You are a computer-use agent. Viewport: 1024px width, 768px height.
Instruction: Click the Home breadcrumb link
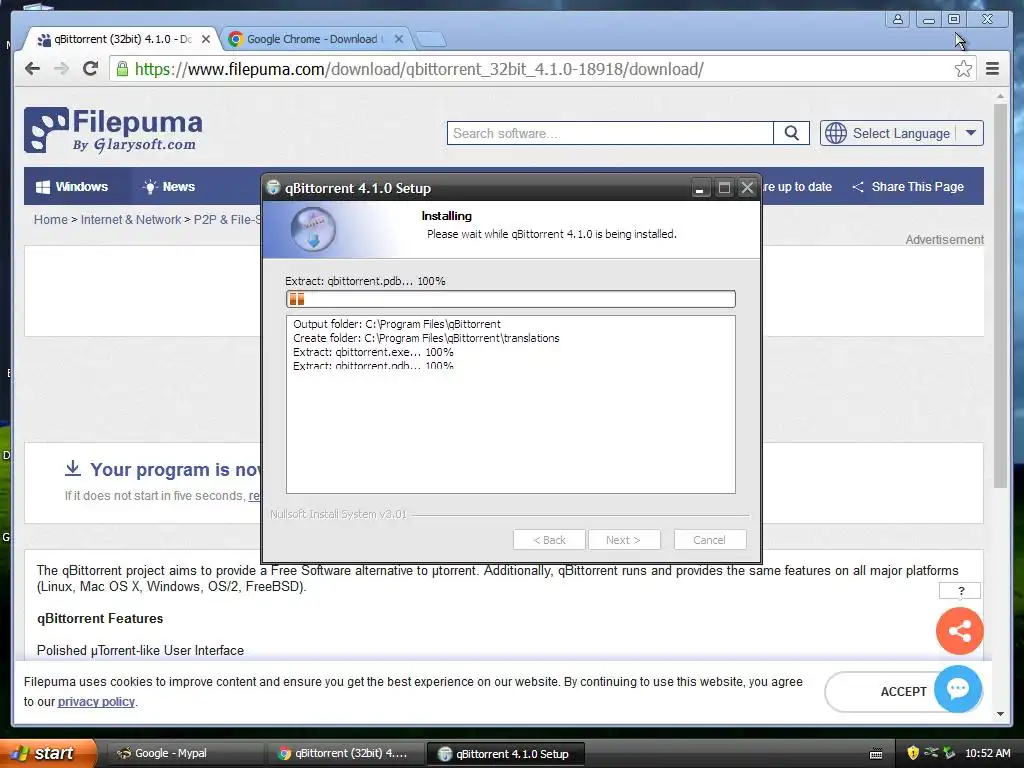click(50, 219)
